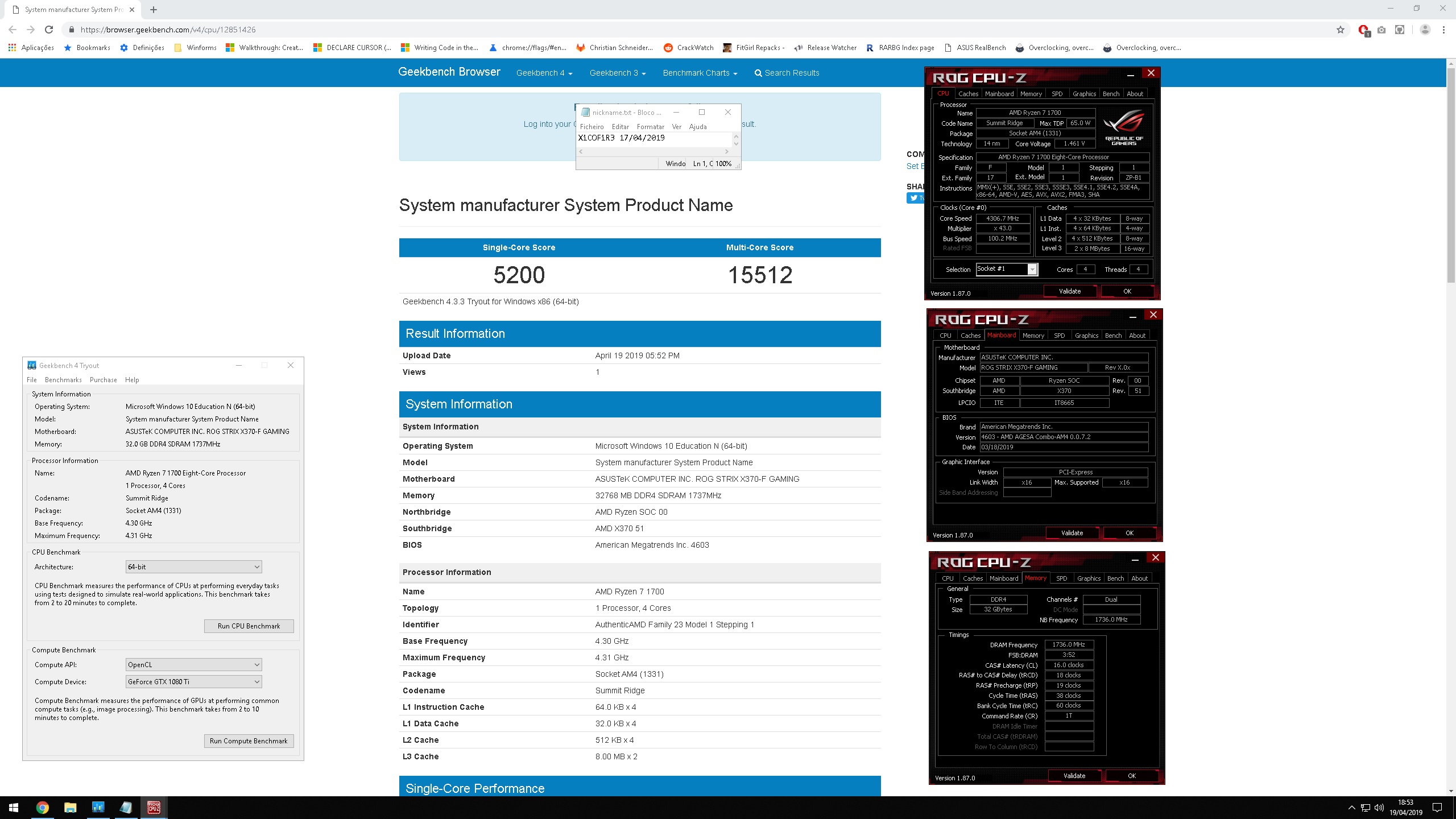Open a new Chrome tab
The image size is (1456, 819).
click(154, 9)
